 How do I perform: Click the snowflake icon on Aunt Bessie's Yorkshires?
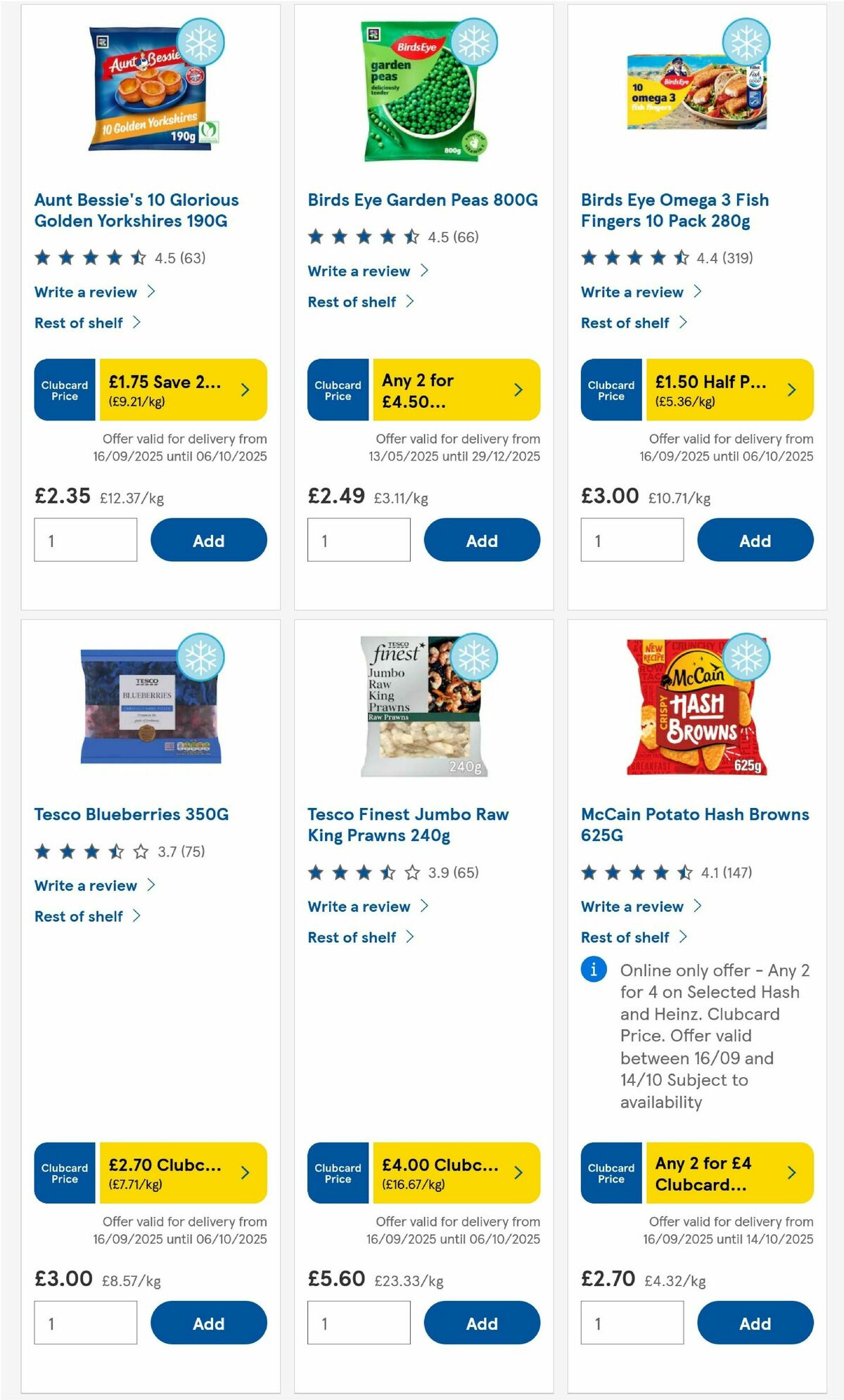coord(202,41)
